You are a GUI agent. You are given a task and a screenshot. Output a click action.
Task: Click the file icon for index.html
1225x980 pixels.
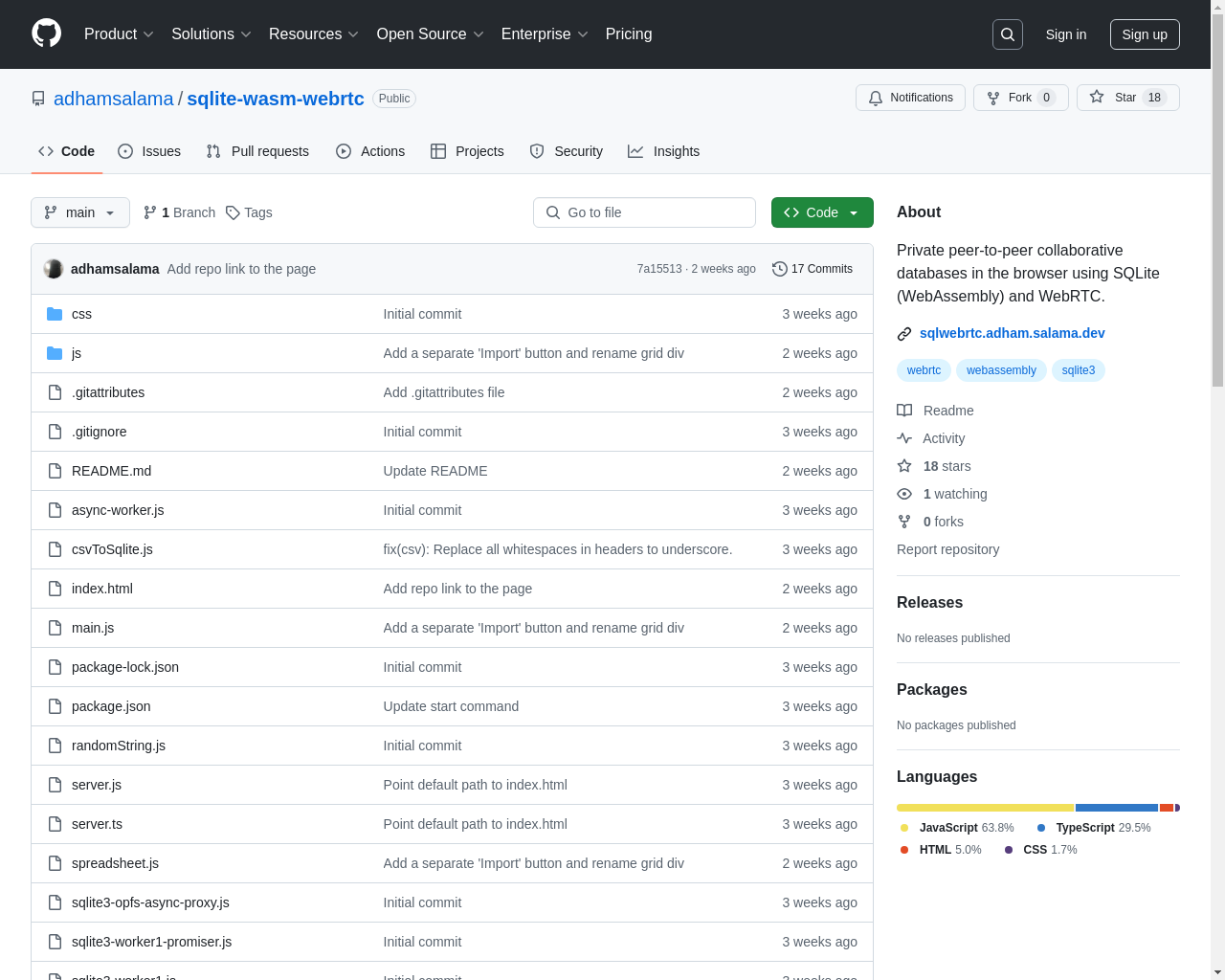click(55, 589)
